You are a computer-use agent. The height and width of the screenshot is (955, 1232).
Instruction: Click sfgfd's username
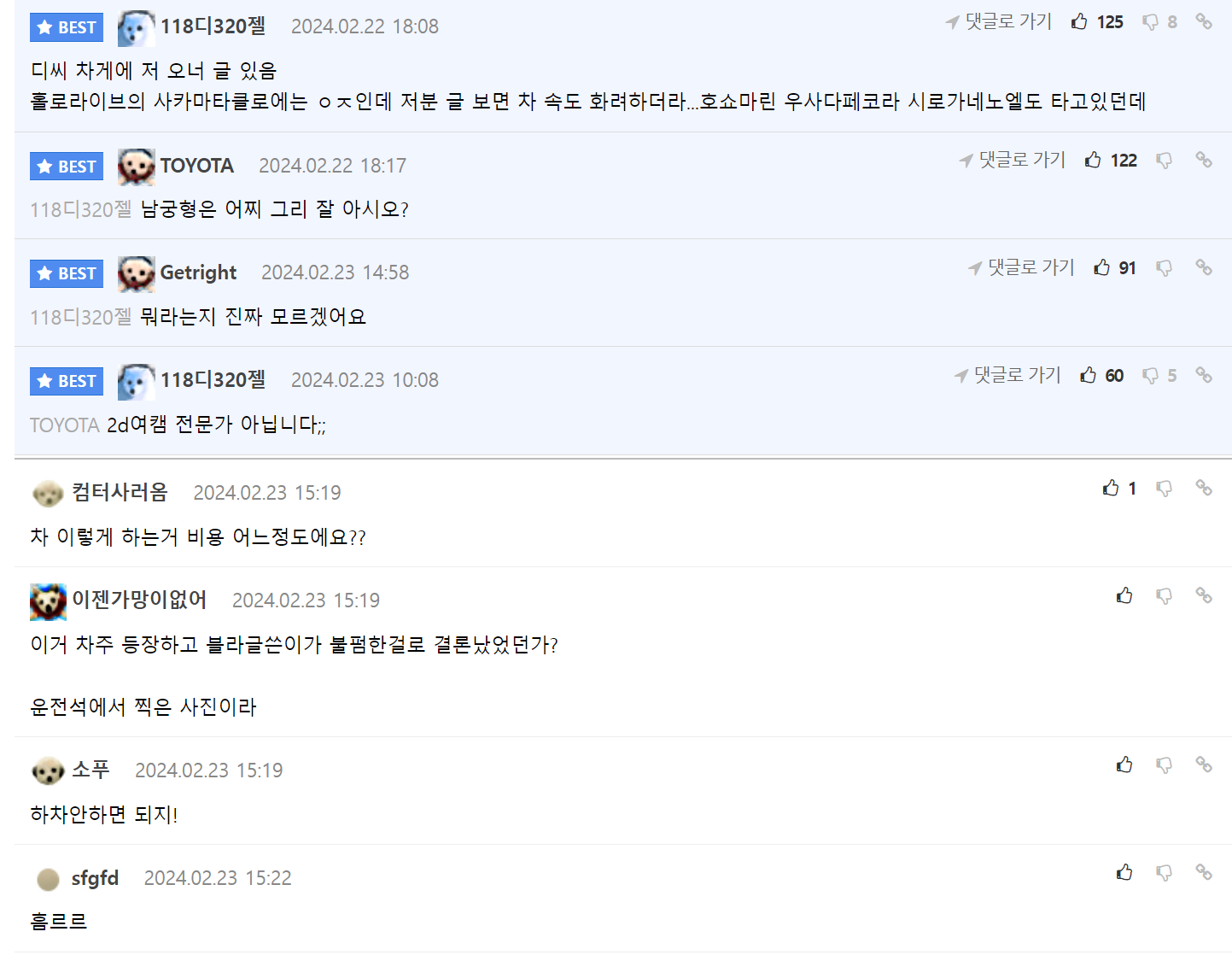coord(95,878)
